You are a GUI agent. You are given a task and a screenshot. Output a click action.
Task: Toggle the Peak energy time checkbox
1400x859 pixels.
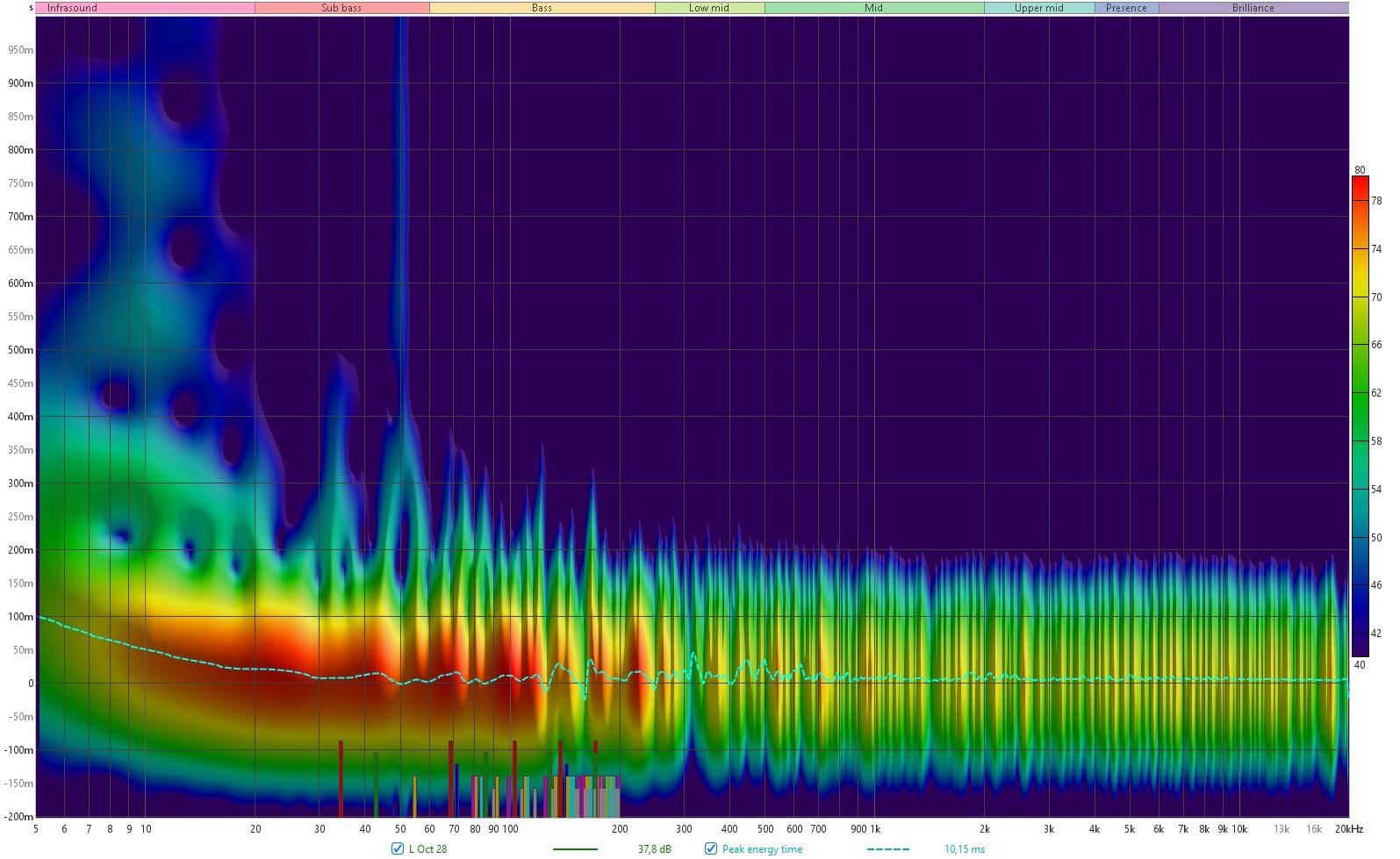pos(711,848)
